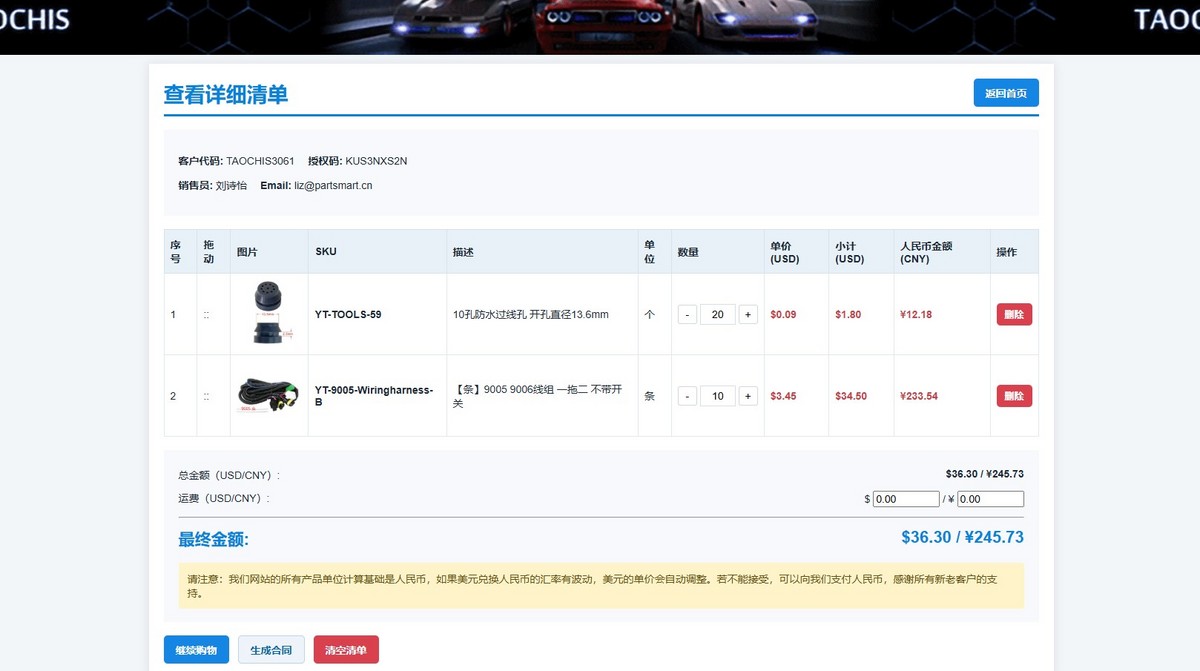1200x671 pixels.
Task: Open the YT-TOOLS-59 product thumbnail
Action: point(268,313)
